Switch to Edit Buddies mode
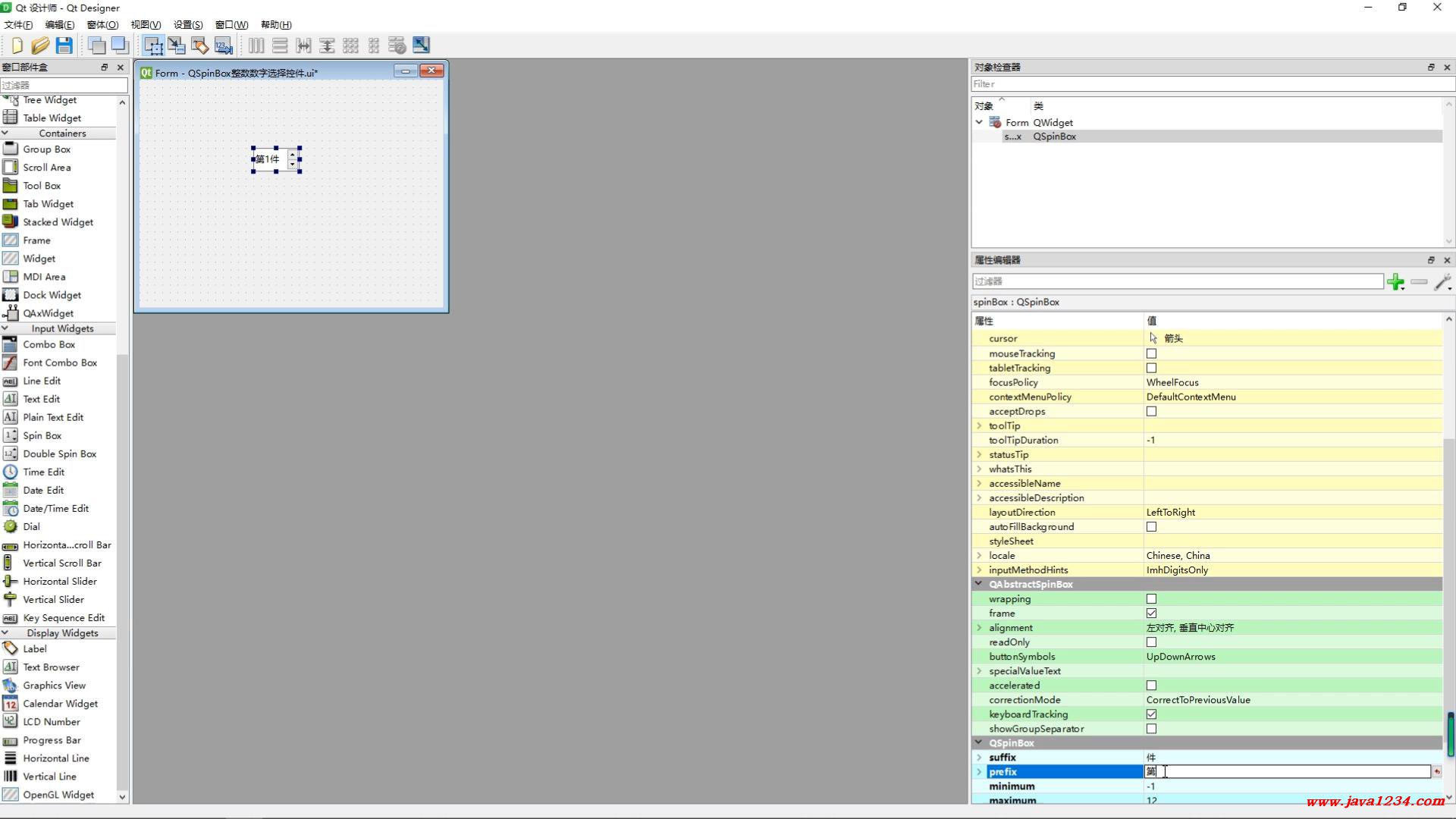The height and width of the screenshot is (819, 1456). tap(200, 45)
